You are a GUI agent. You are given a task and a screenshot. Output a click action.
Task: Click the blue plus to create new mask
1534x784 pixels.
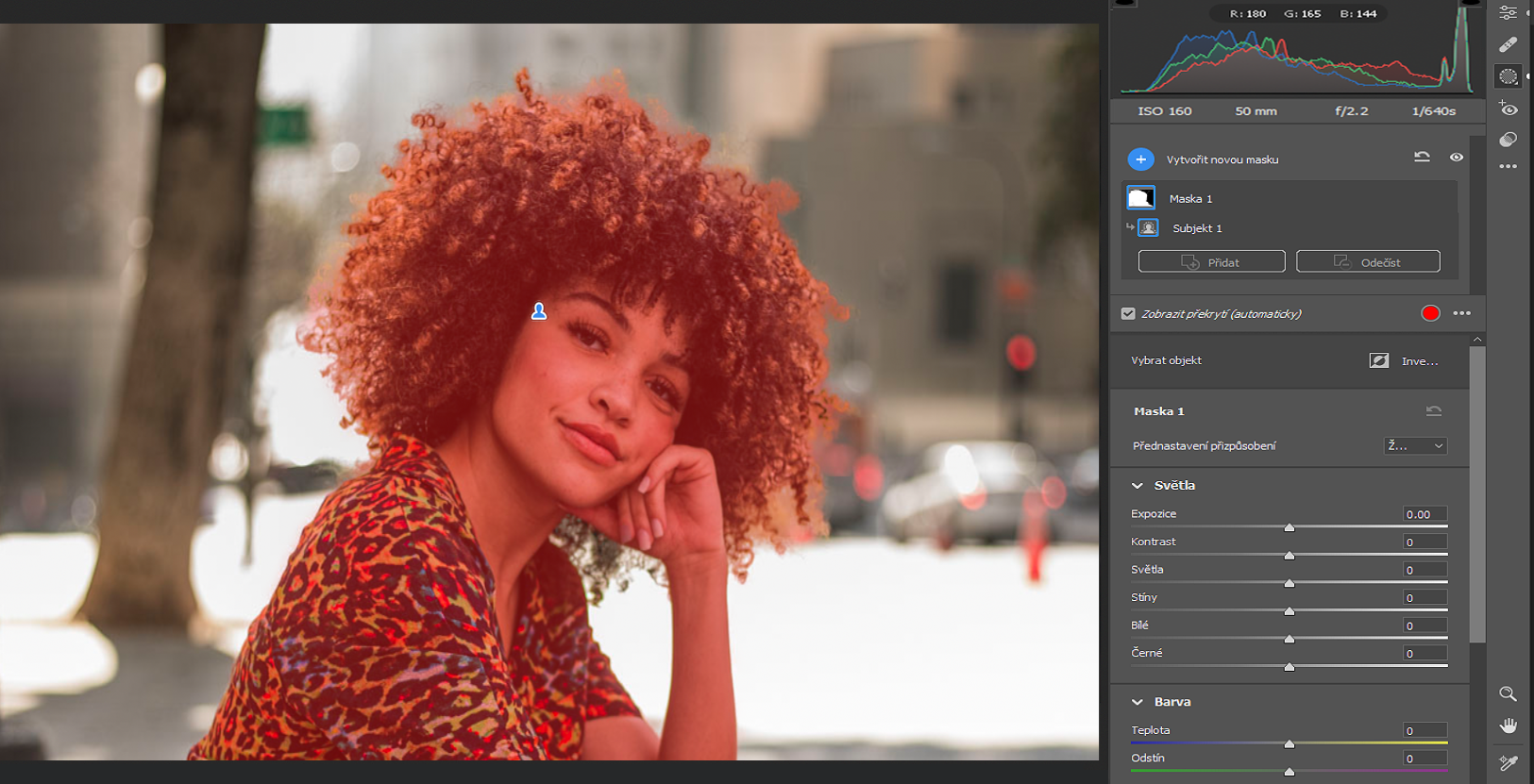click(x=1140, y=159)
